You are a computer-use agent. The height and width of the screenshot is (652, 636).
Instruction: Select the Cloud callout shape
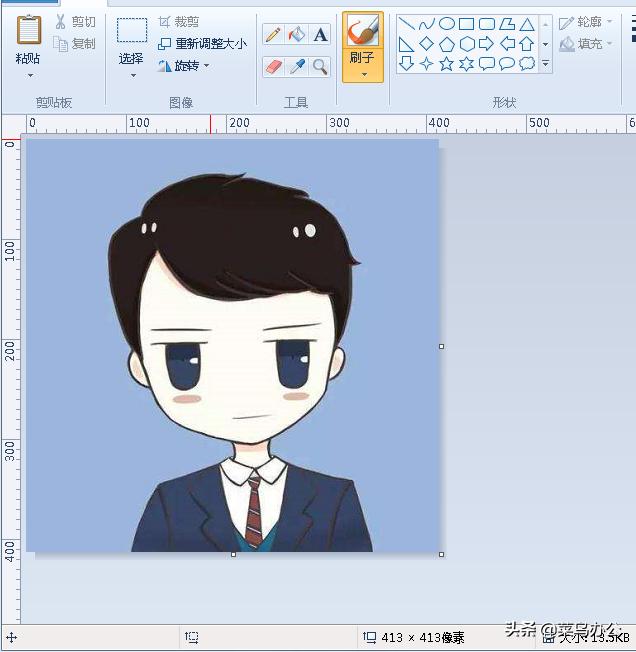pos(527,64)
